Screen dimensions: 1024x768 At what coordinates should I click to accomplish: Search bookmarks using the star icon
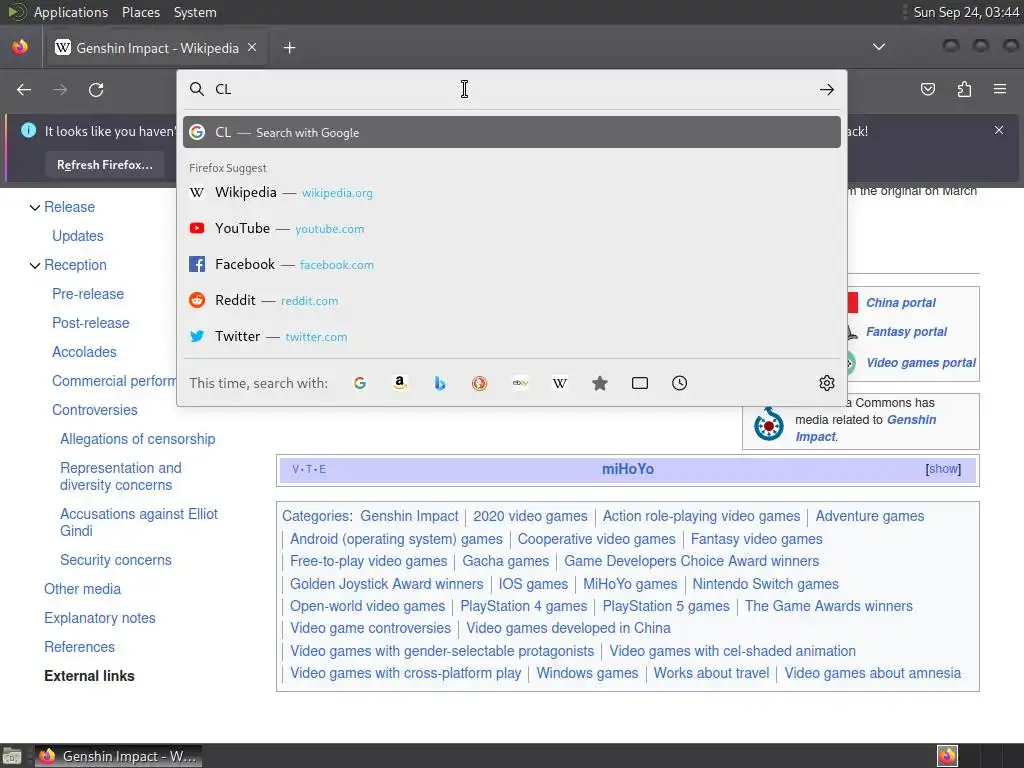(600, 383)
